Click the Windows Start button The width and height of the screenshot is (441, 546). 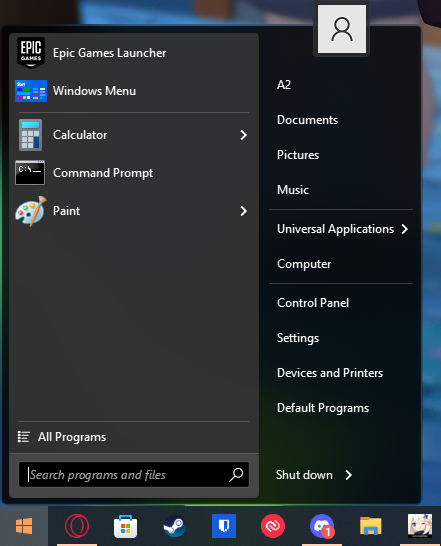pos(24,526)
